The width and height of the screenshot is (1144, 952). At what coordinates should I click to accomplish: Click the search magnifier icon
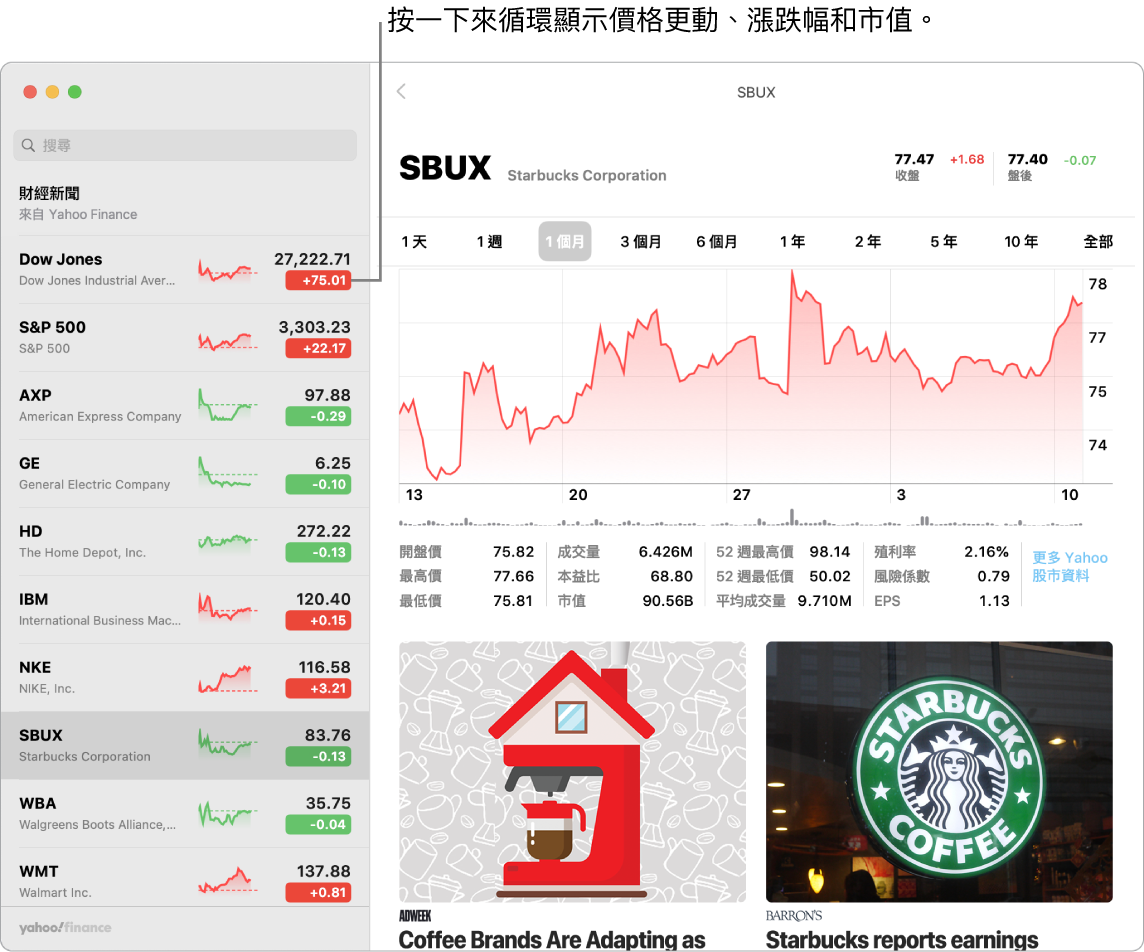coord(28,145)
